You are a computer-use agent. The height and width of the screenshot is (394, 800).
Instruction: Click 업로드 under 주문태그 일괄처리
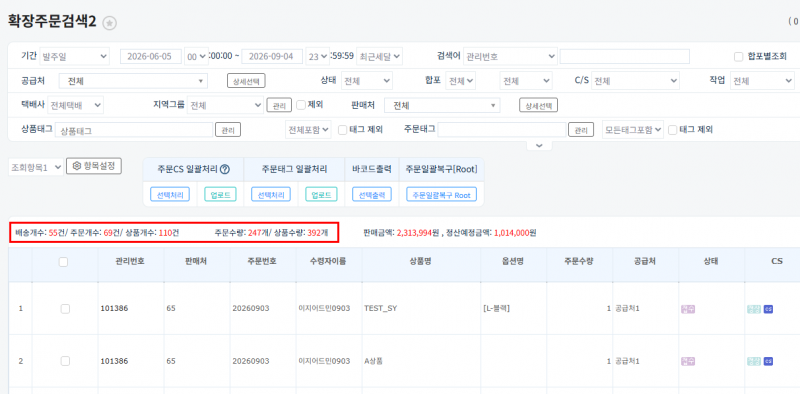[x=321, y=194]
